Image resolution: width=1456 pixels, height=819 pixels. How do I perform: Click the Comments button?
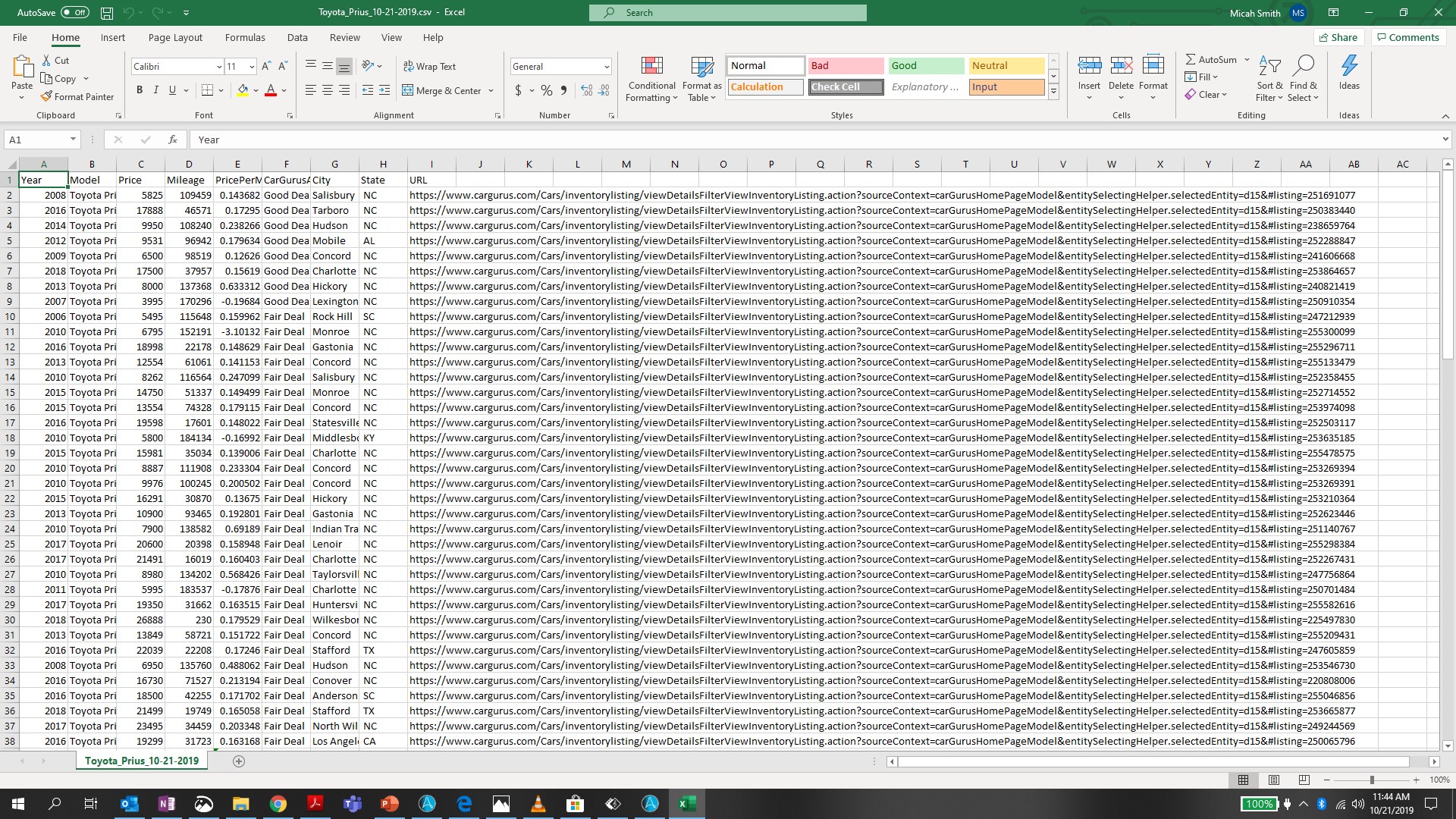pyautogui.click(x=1407, y=37)
